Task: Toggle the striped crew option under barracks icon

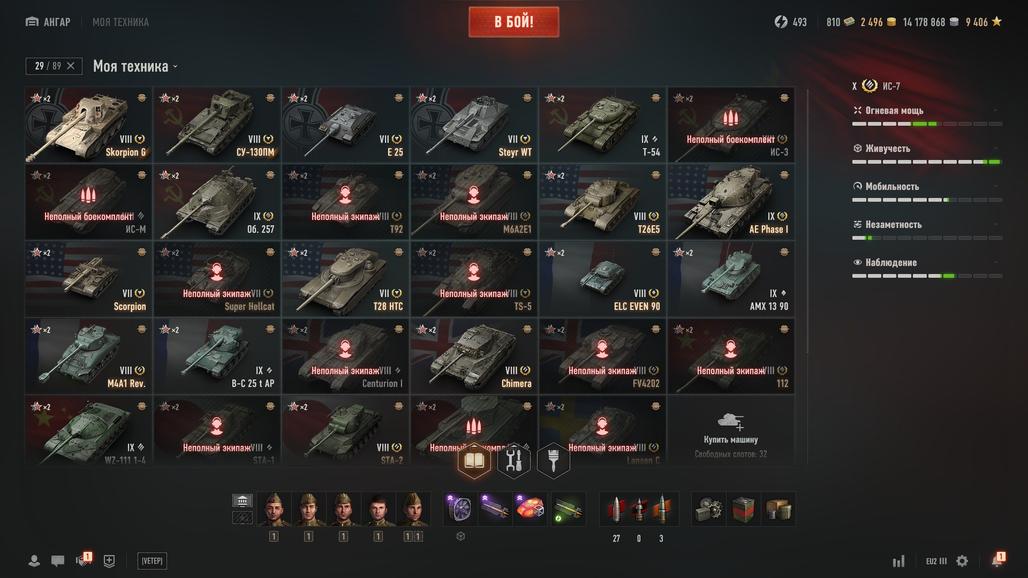Action: click(x=242, y=518)
